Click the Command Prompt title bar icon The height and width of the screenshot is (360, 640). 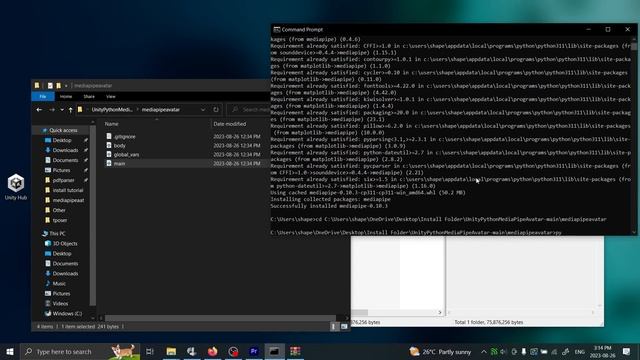click(277, 29)
